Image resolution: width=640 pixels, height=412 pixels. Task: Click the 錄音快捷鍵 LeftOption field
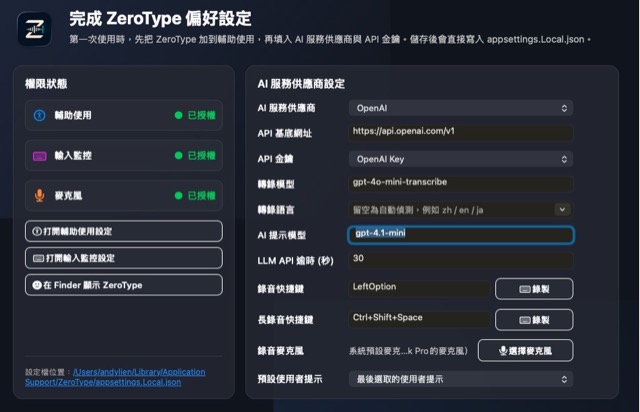[x=419, y=287]
